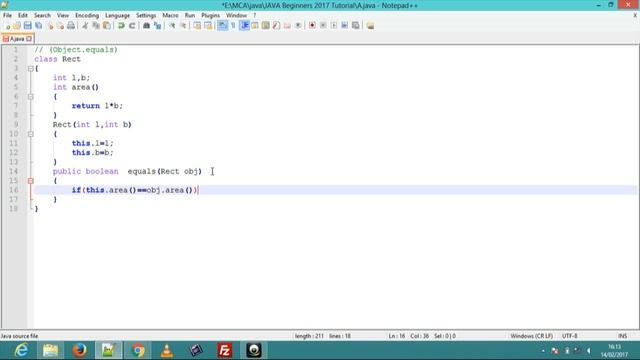Click the Close document toolbar icon
This screenshot has width=640, height=360.
pyautogui.click(x=50, y=26)
